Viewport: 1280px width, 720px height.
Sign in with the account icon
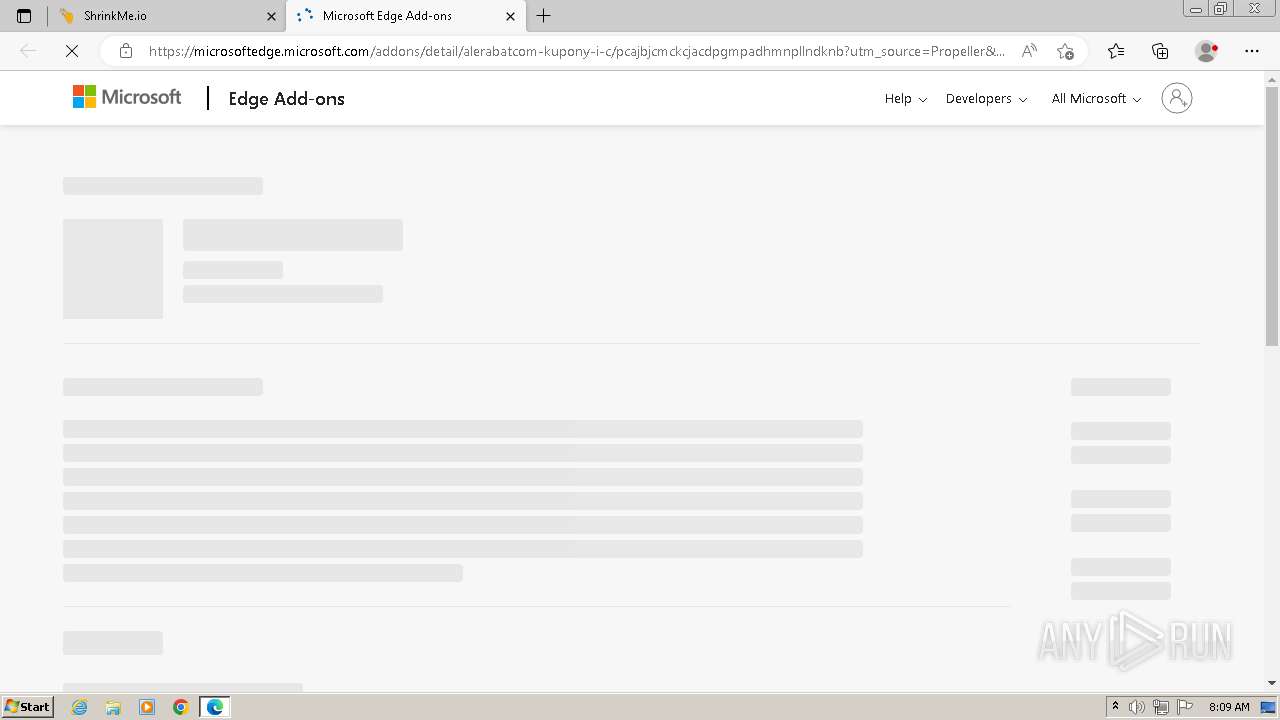1177,98
